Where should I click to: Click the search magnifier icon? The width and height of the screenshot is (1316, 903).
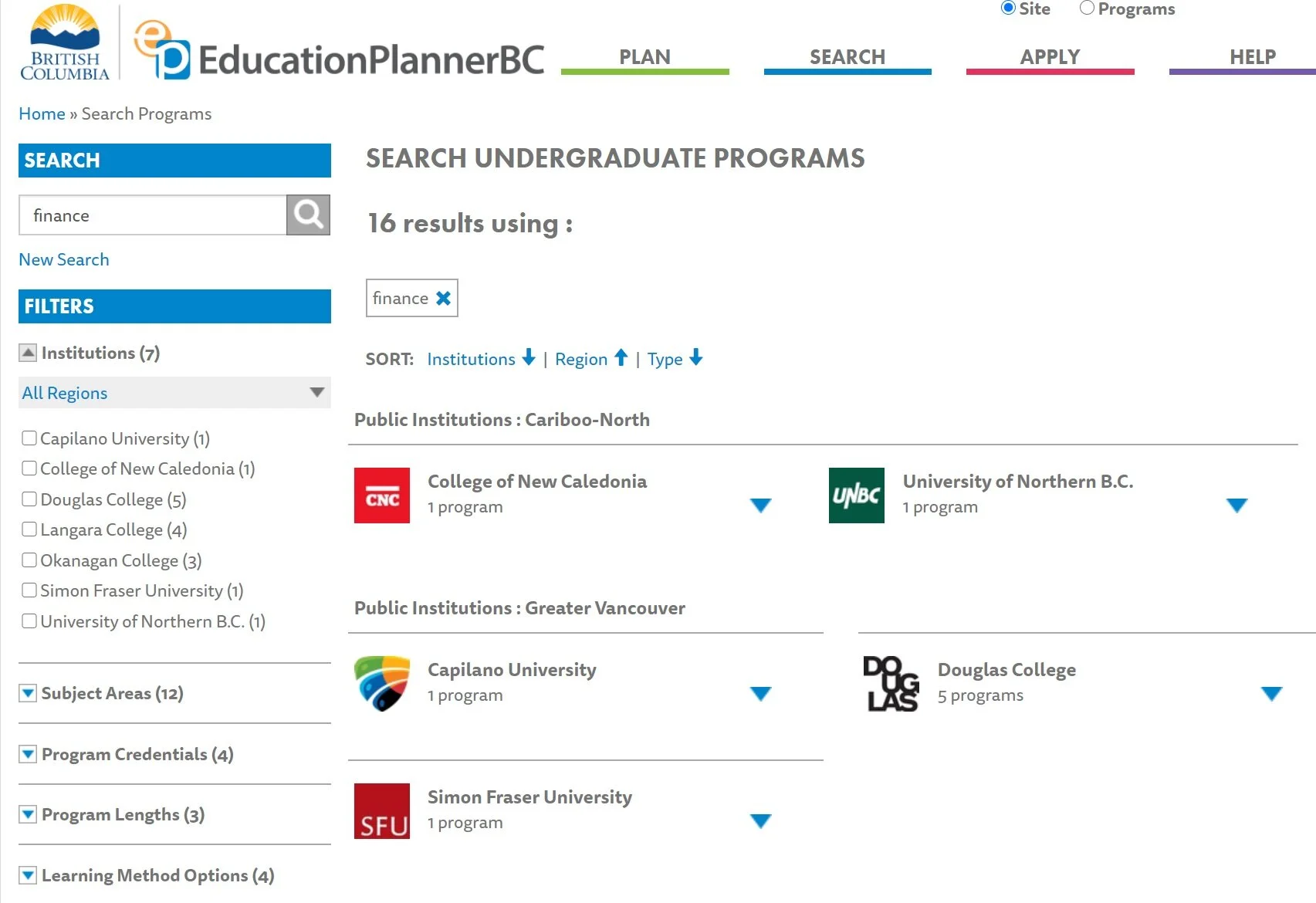click(307, 215)
